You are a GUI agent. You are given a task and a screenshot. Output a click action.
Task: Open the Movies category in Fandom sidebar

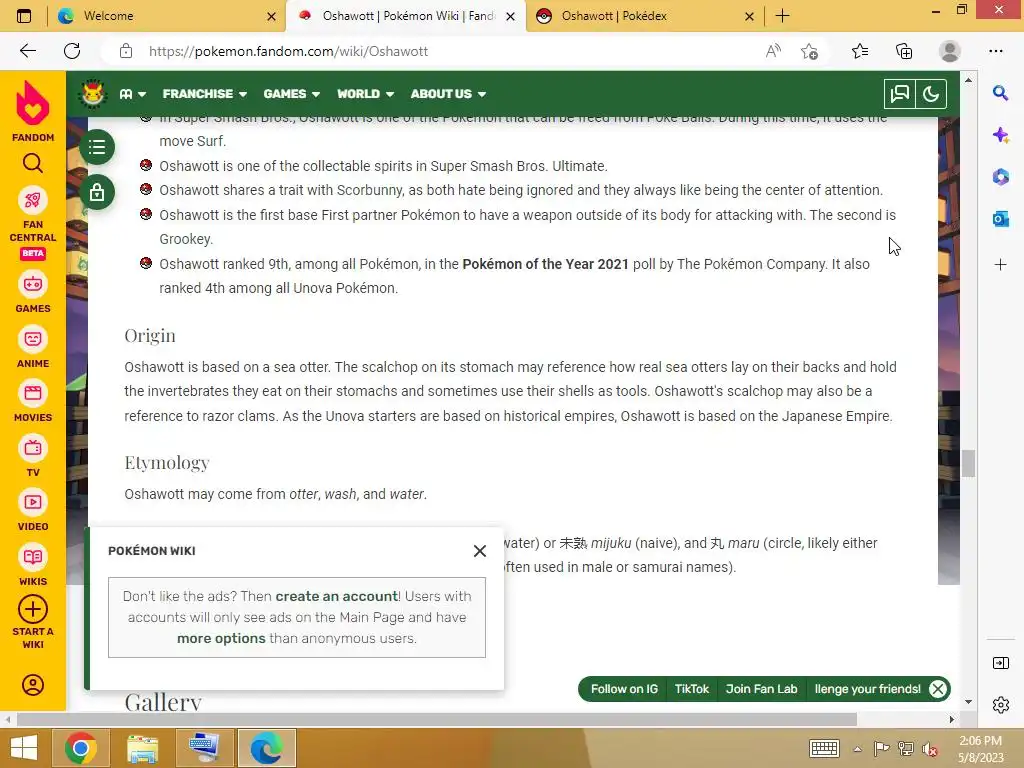(x=33, y=402)
